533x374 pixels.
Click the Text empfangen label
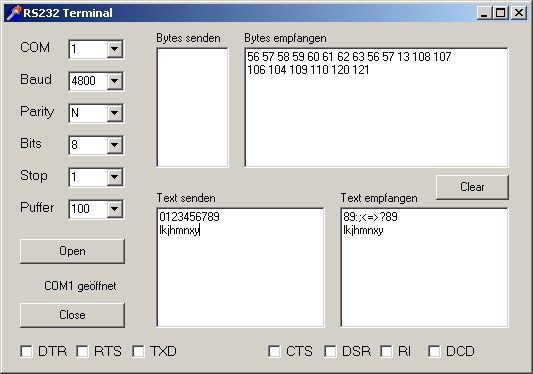pyautogui.click(x=379, y=198)
